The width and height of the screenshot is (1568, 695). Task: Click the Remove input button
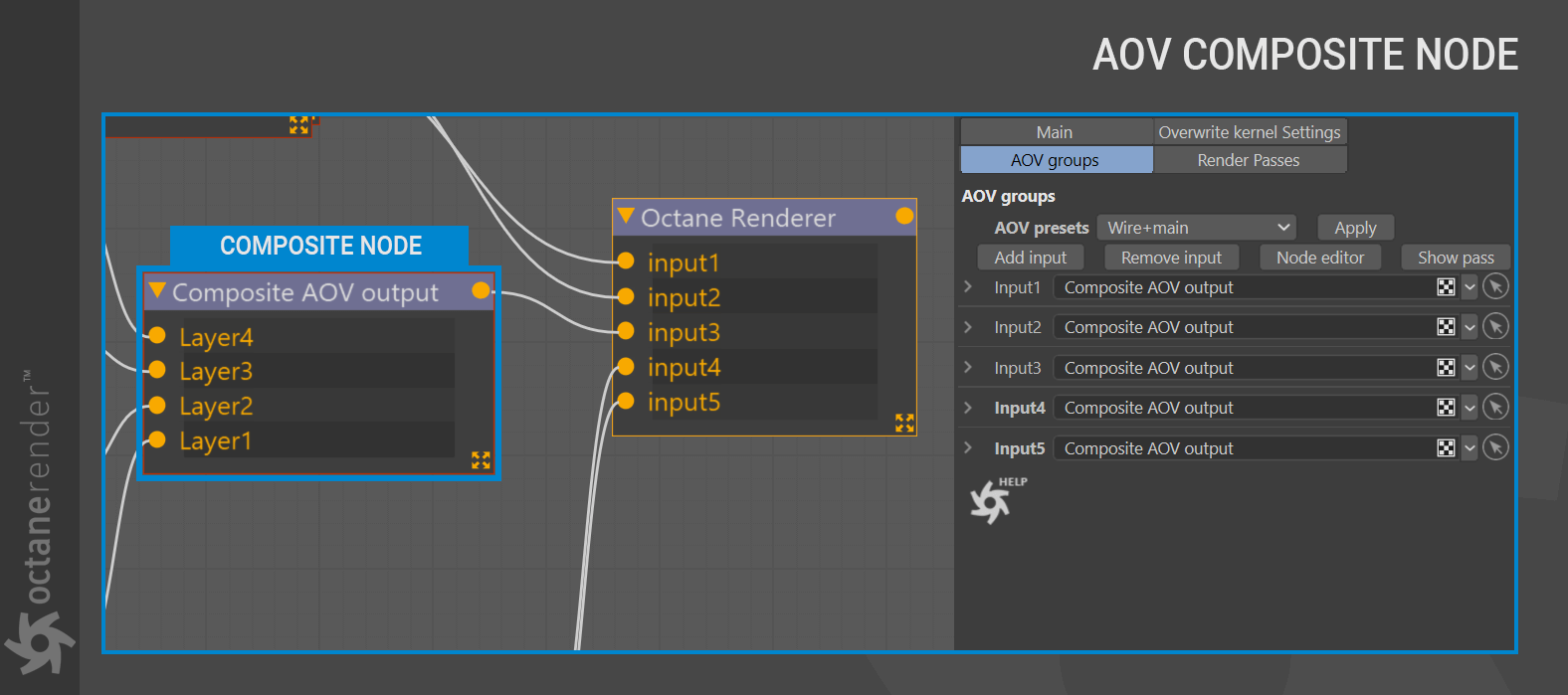coord(1172,258)
